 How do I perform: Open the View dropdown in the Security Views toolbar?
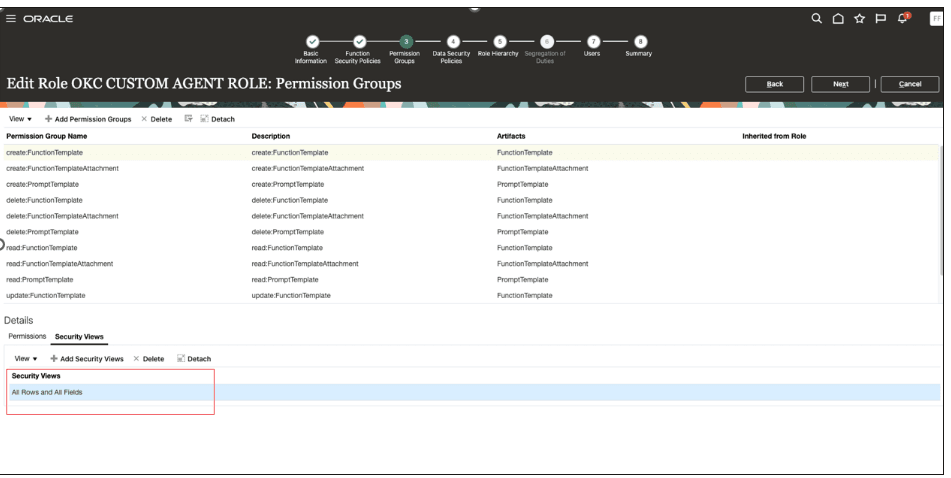[x=25, y=358]
